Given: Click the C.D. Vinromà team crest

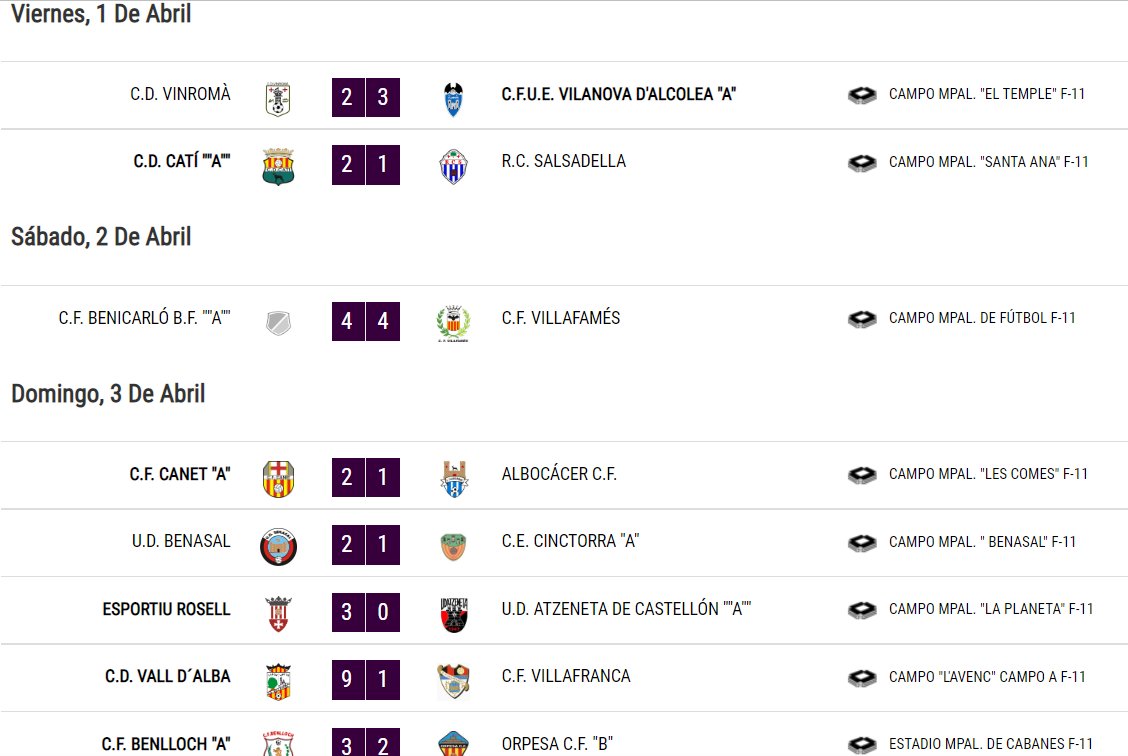Looking at the screenshot, I should [x=278, y=99].
